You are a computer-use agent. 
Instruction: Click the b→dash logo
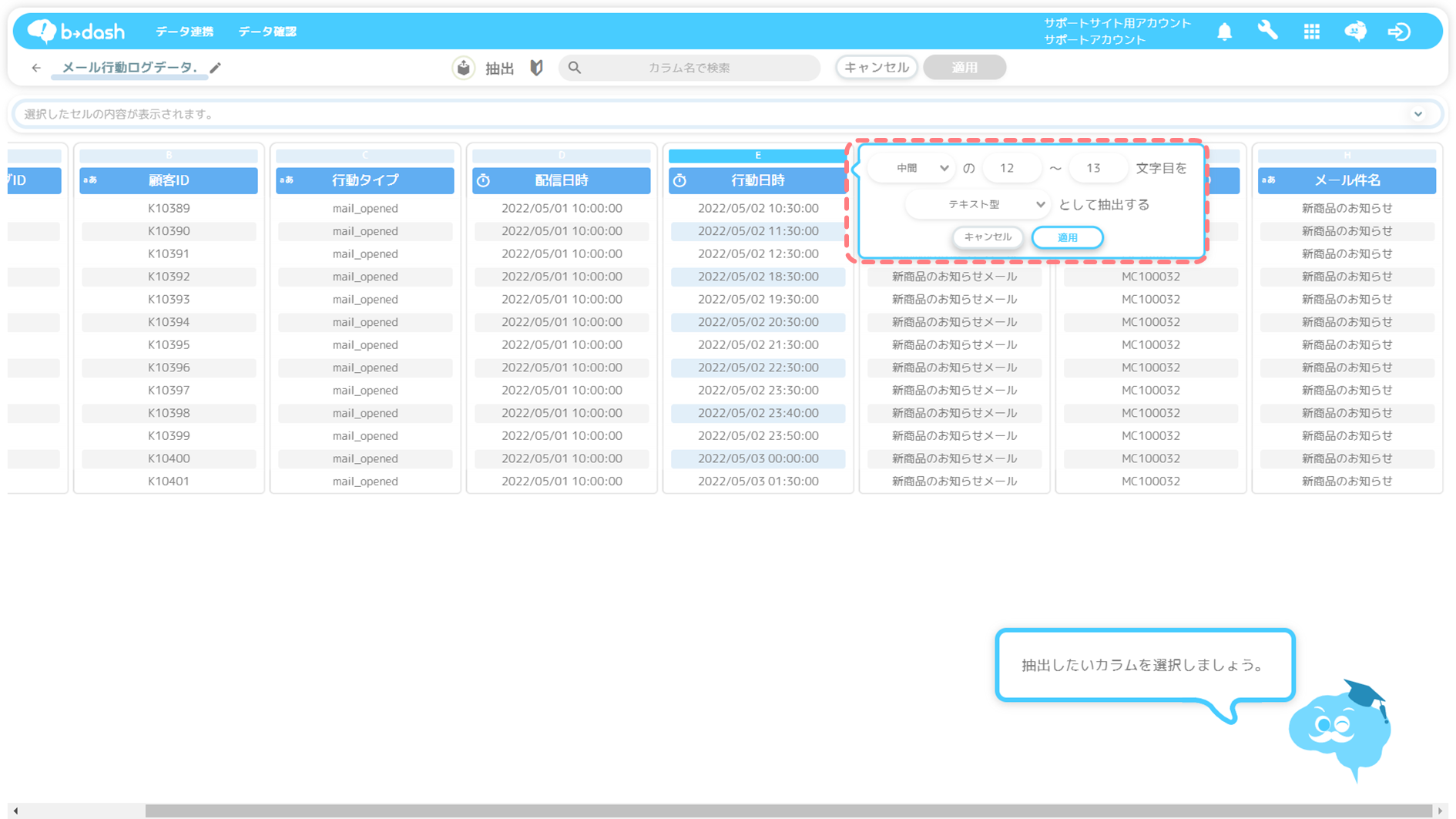click(x=75, y=31)
